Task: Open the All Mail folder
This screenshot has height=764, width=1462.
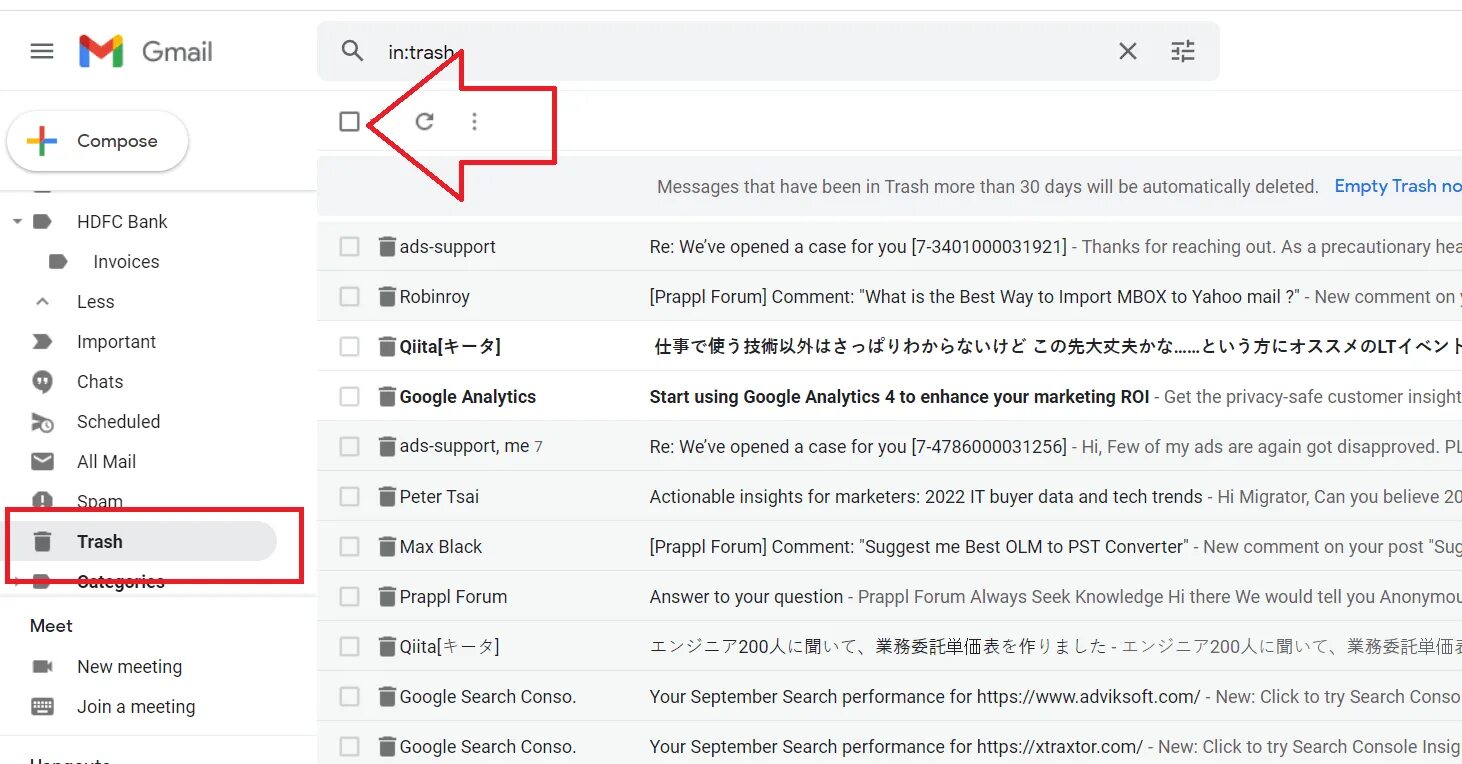Action: coord(106,462)
